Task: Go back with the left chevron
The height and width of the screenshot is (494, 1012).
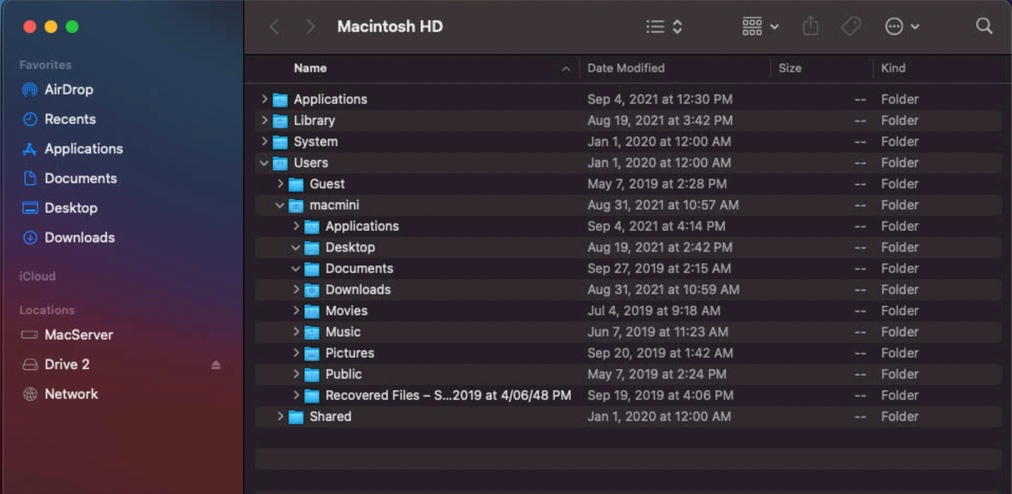Action: click(x=274, y=26)
